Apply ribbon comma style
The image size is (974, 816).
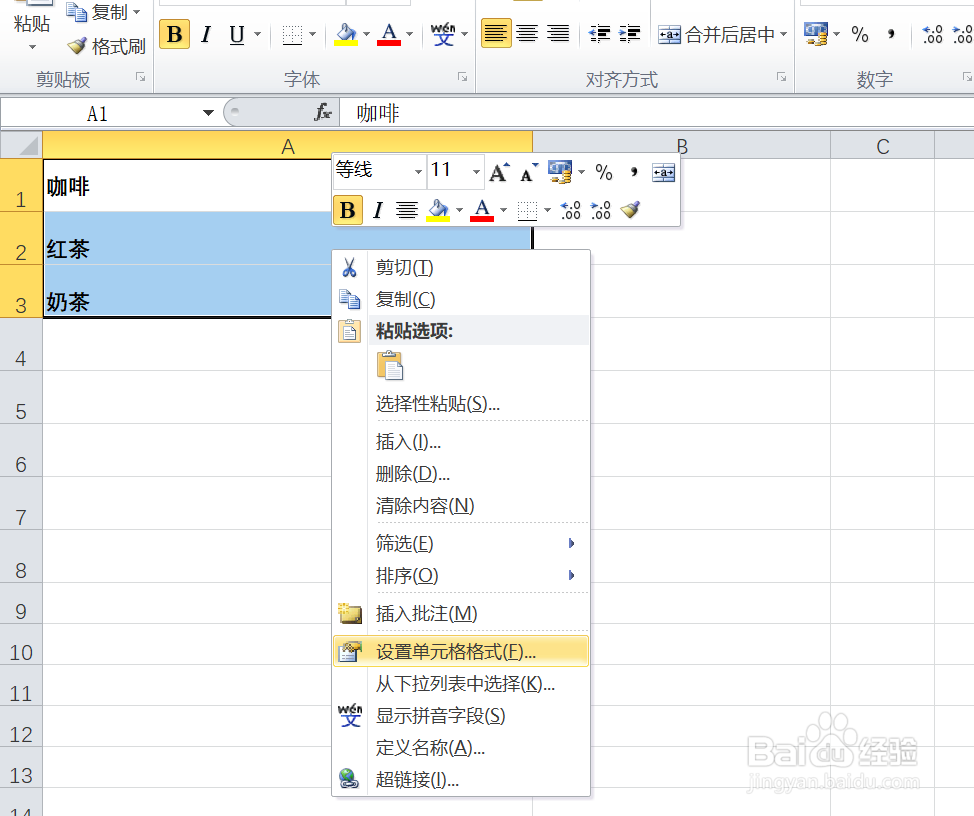(891, 34)
